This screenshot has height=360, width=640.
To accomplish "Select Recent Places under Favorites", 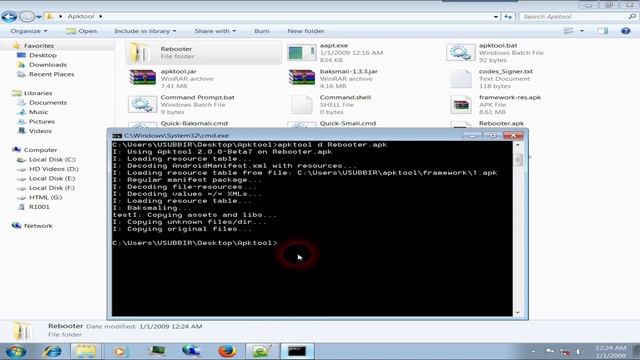I will [51, 74].
